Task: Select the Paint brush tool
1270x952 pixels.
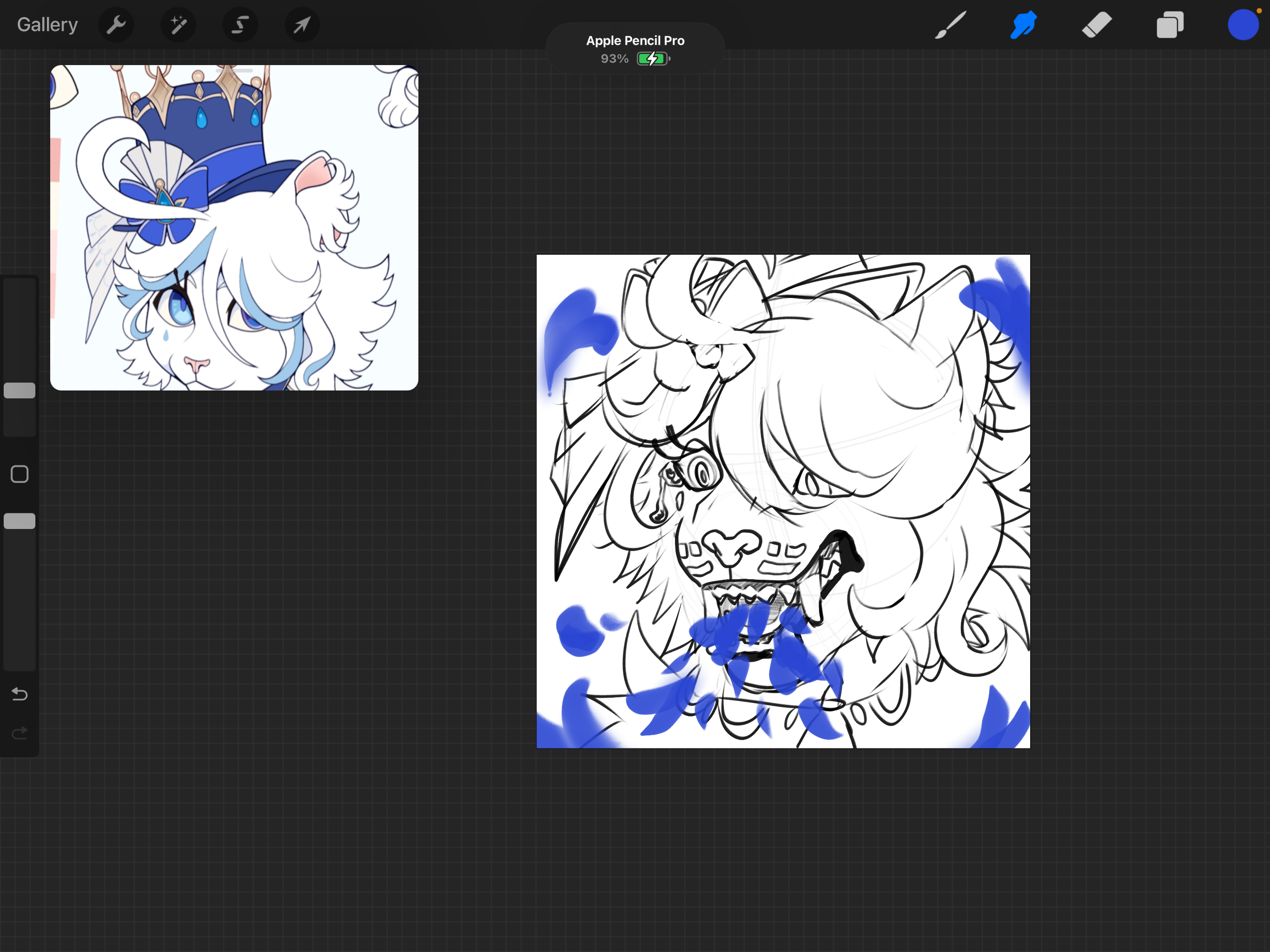Action: [x=950, y=25]
